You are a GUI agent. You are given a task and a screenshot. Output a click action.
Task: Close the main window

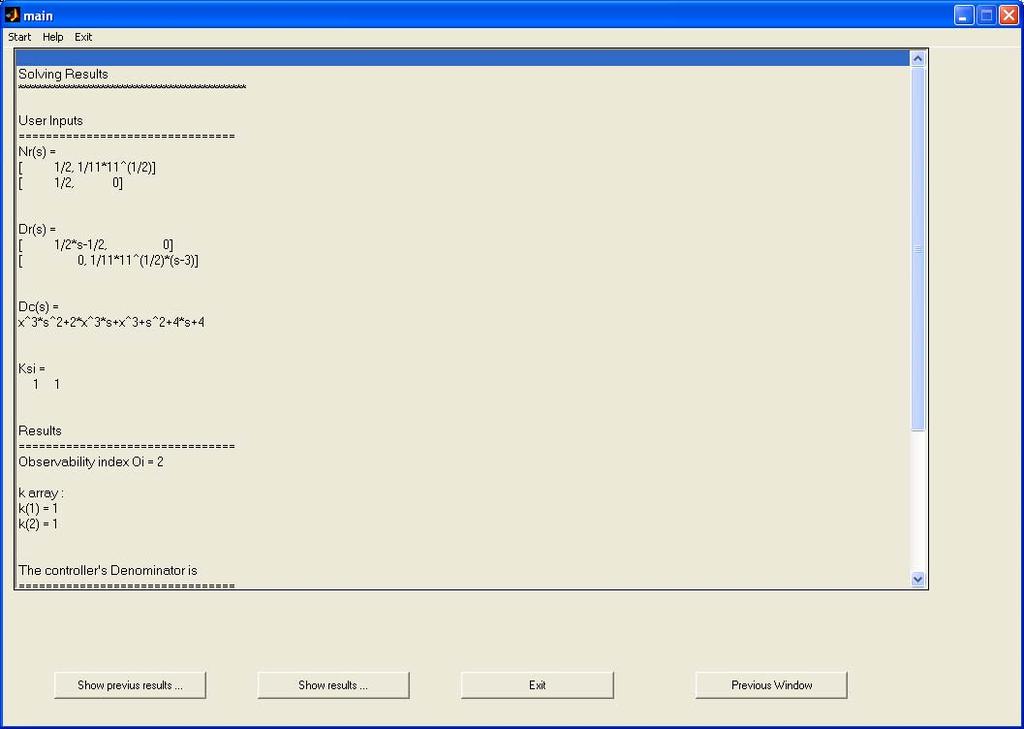coord(1008,15)
